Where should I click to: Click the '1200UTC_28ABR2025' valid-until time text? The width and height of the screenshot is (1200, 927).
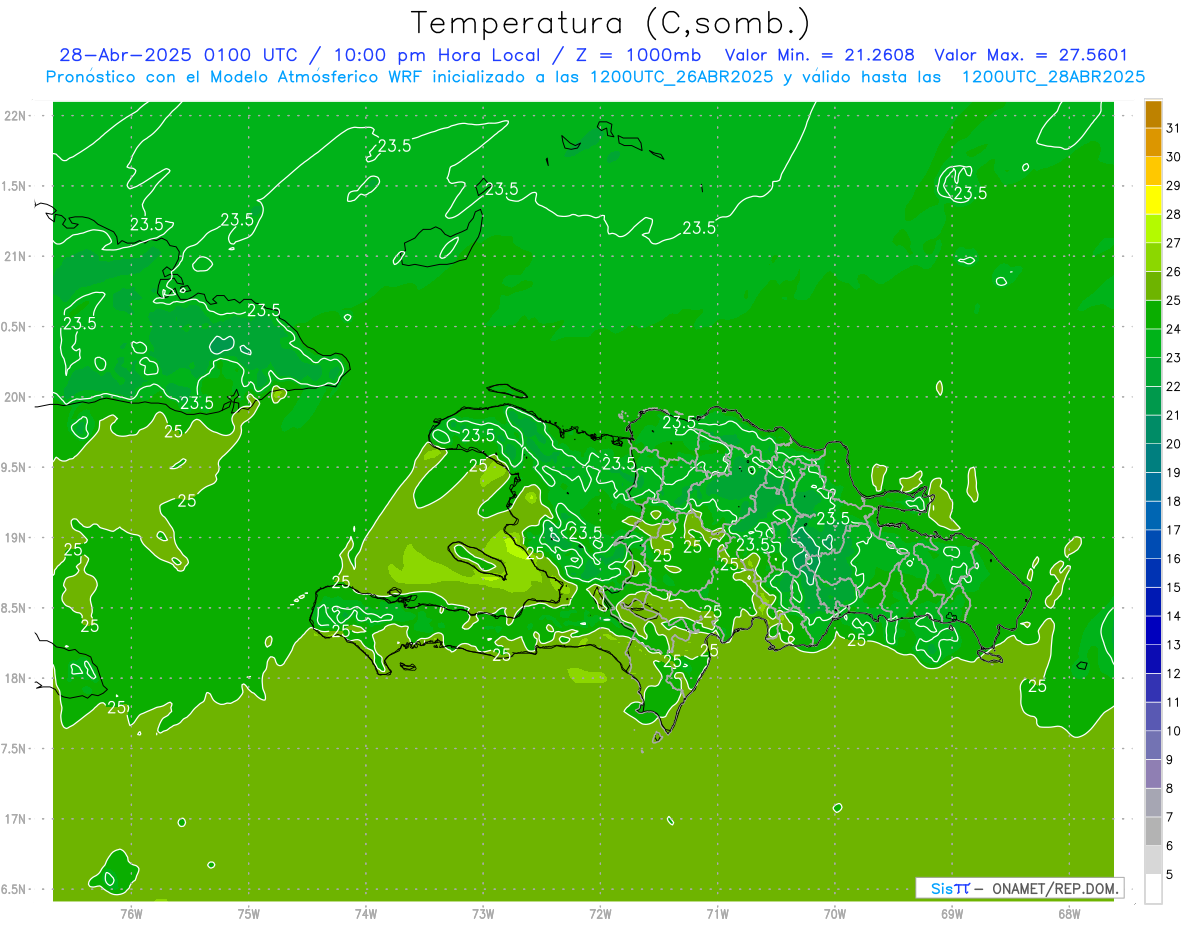pyautogui.click(x=1053, y=77)
